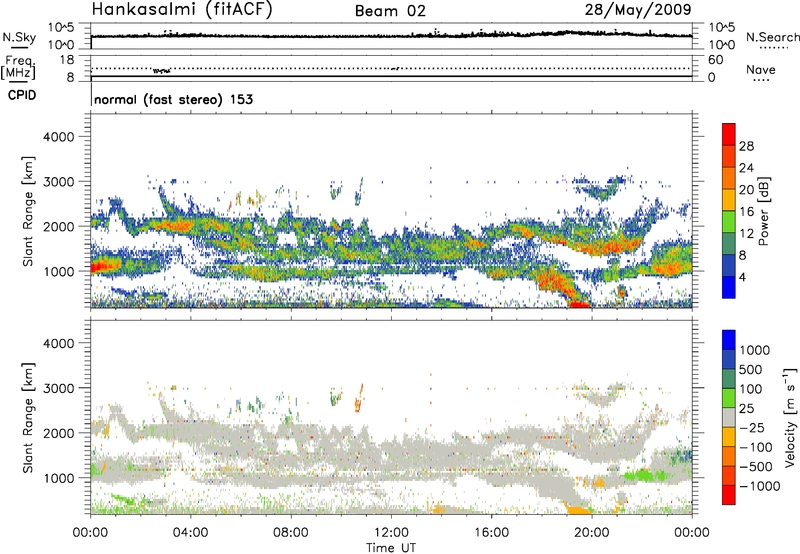Select the N.Sky axis label
Image resolution: width=800 pixels, height=554 pixels.
[19, 38]
